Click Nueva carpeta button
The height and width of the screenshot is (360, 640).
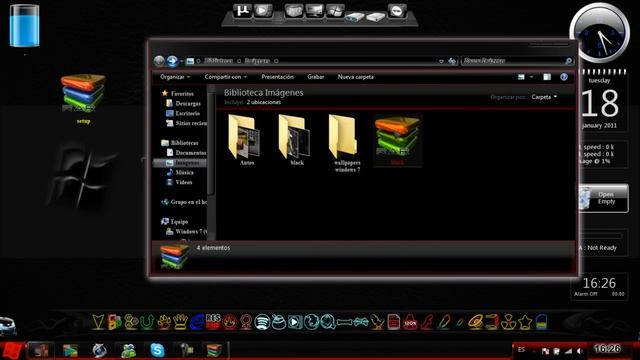pyautogui.click(x=356, y=77)
